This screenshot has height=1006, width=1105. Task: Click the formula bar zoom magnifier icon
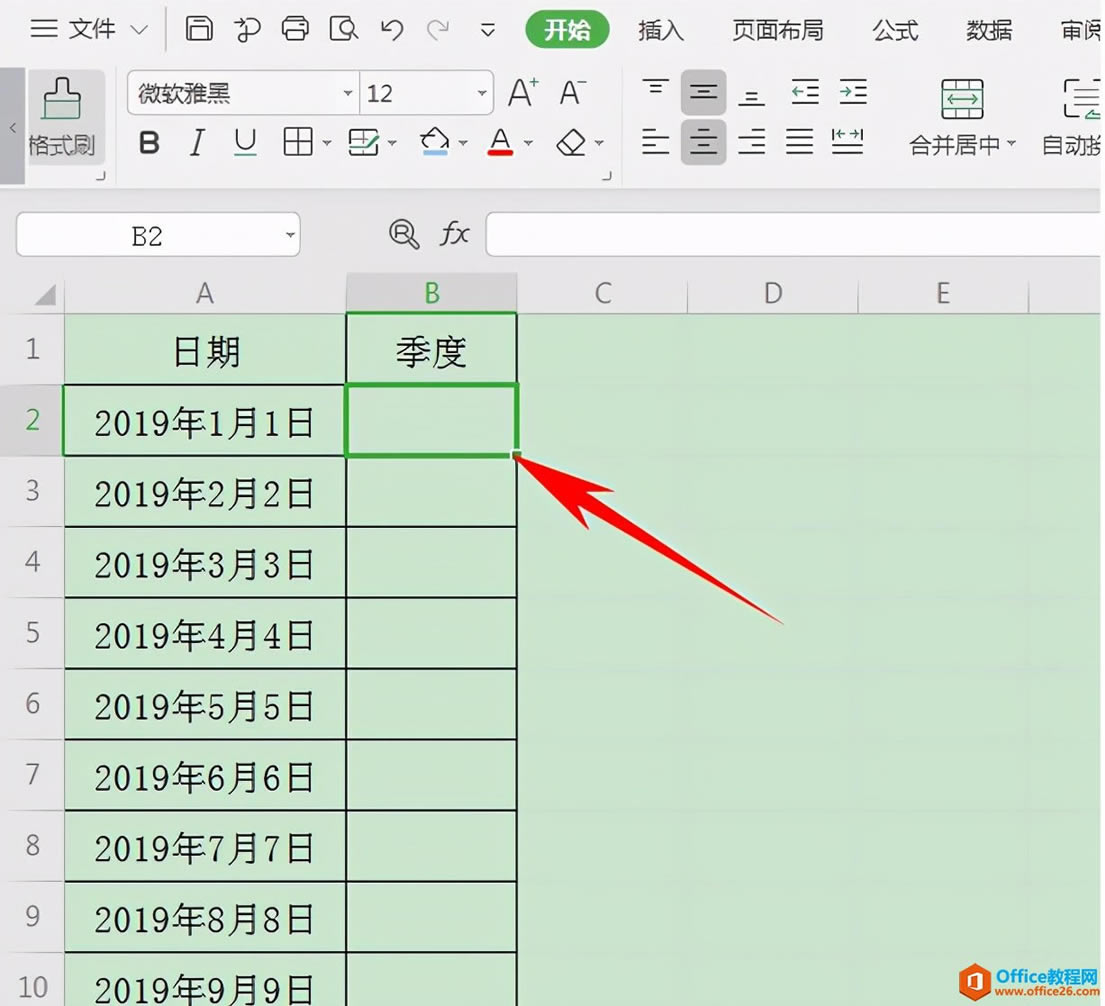(404, 234)
